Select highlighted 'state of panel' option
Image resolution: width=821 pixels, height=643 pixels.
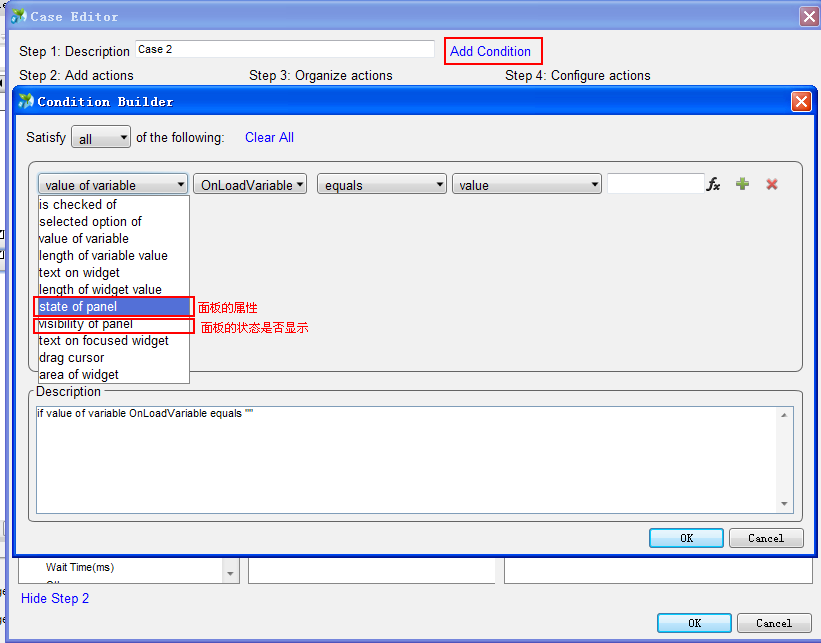tap(114, 306)
